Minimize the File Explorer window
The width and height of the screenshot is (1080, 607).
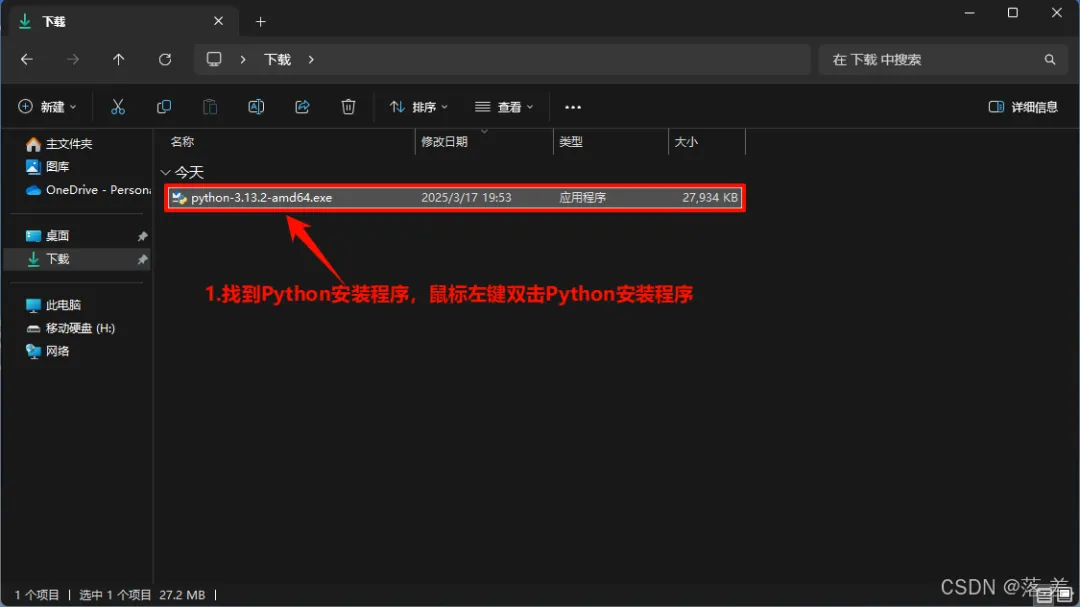point(969,13)
